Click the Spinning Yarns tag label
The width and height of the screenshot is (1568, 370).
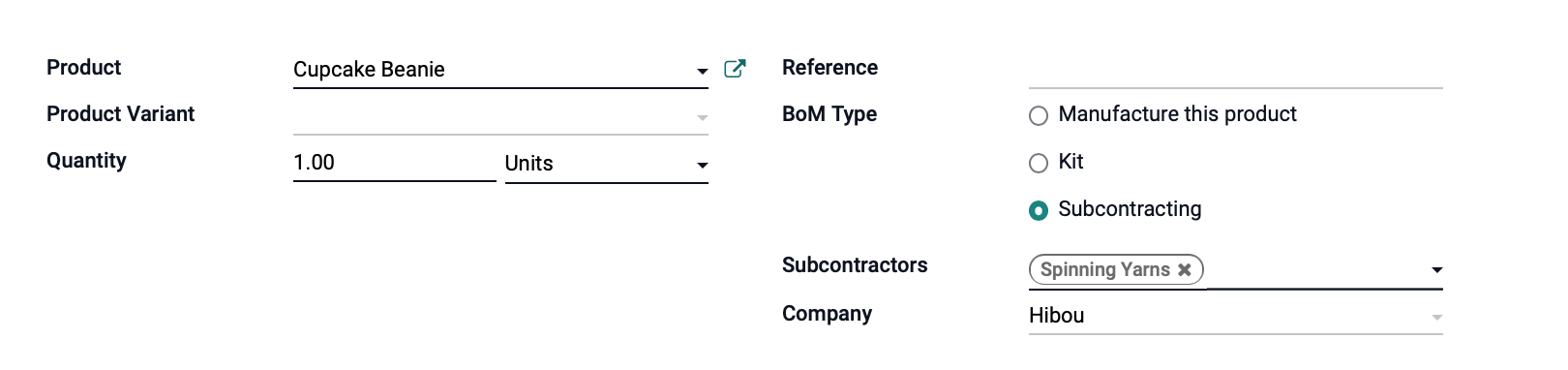tap(1104, 270)
